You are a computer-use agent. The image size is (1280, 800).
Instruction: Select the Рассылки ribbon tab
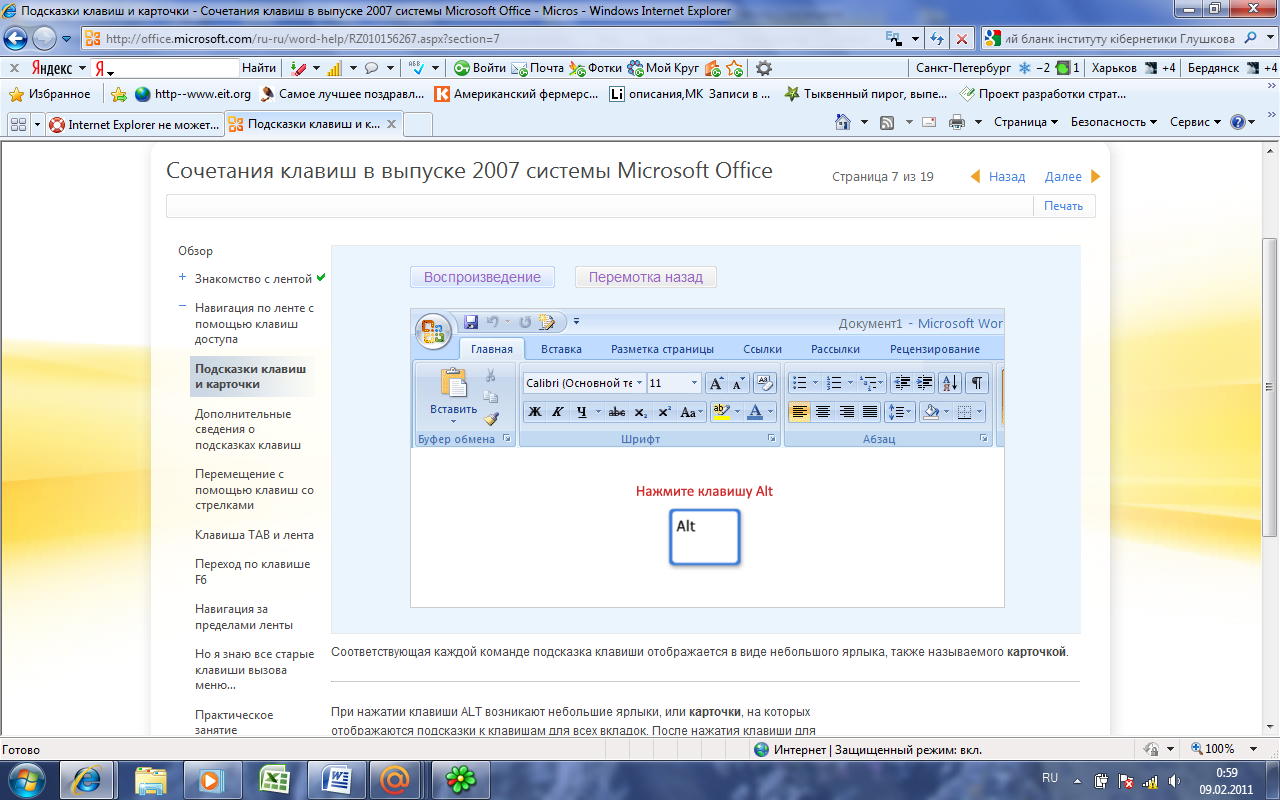point(835,349)
